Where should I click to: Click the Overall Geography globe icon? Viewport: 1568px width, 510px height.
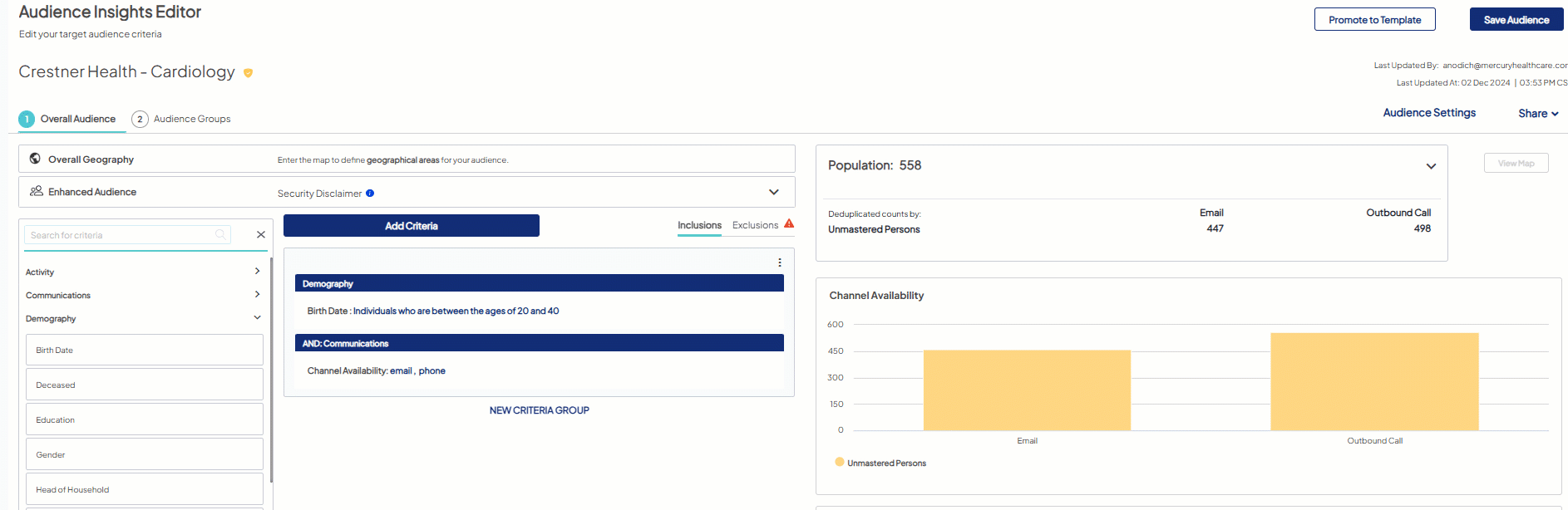pos(35,159)
